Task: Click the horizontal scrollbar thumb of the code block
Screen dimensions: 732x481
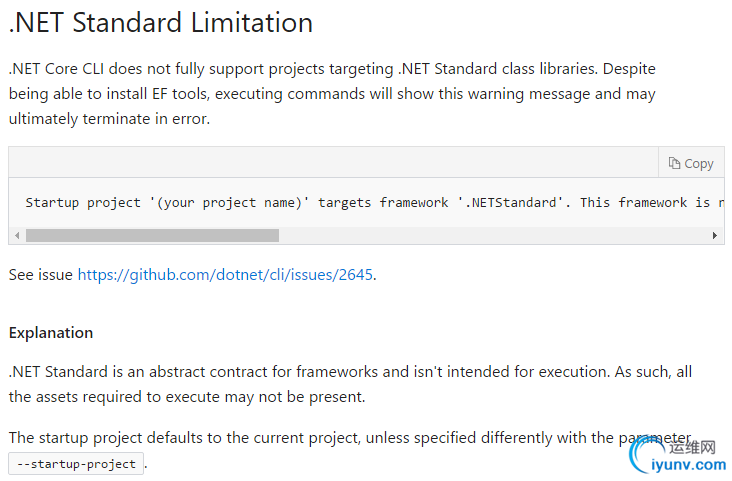Action: coord(152,236)
